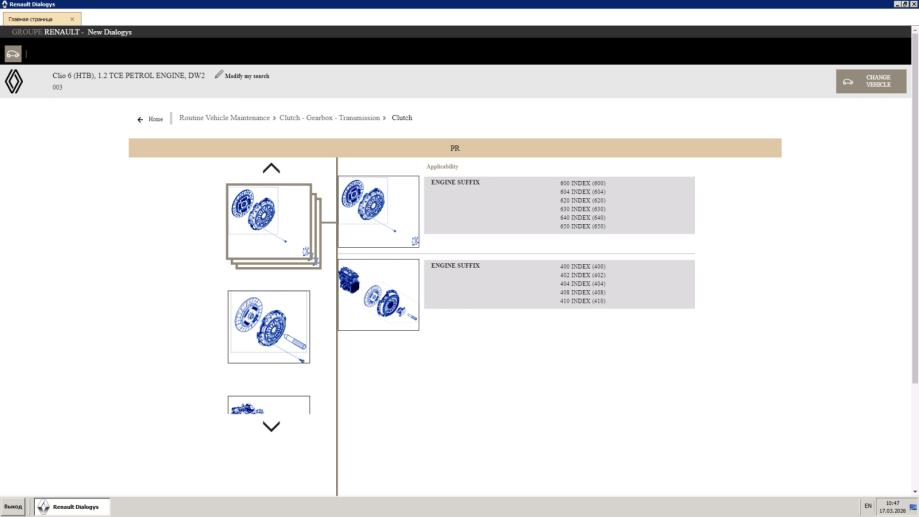Viewport: 919px width, 517px height.
Task: Click the 600 INDEX (600) entry
Action: pos(583,183)
